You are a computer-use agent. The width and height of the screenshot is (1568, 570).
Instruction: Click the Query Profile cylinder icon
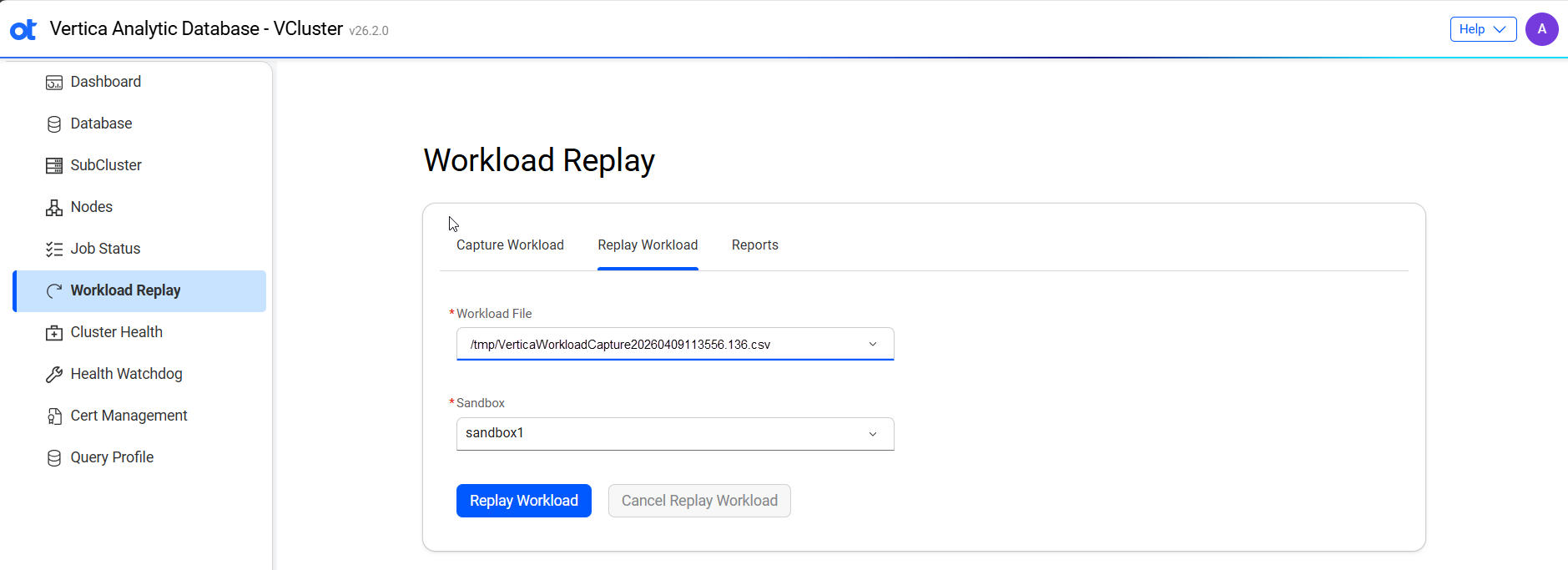54,458
